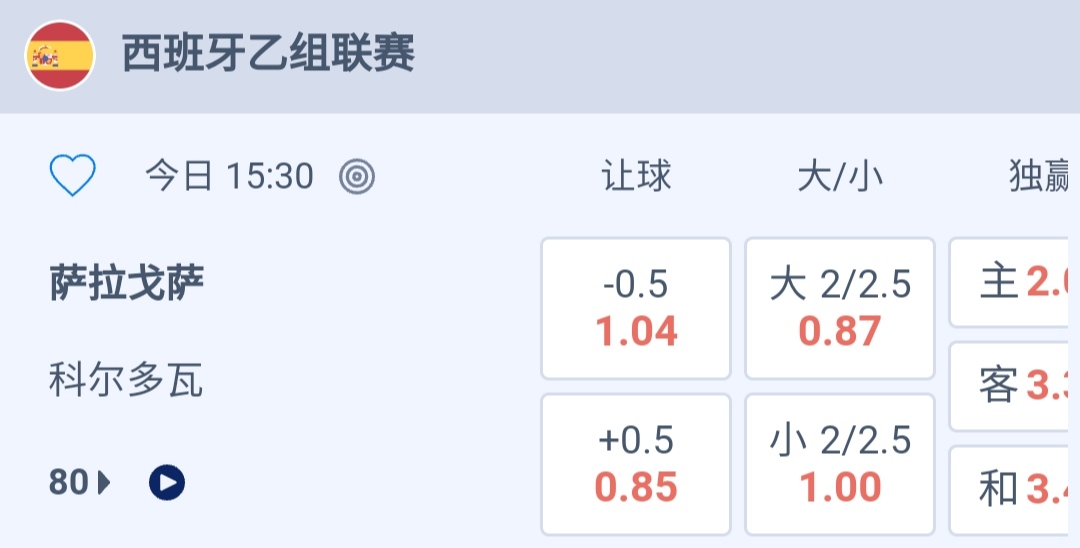Viewport: 1080px width, 548px height.
Task: Open the 西班牙乙组联赛 league title
Action: click(x=268, y=54)
